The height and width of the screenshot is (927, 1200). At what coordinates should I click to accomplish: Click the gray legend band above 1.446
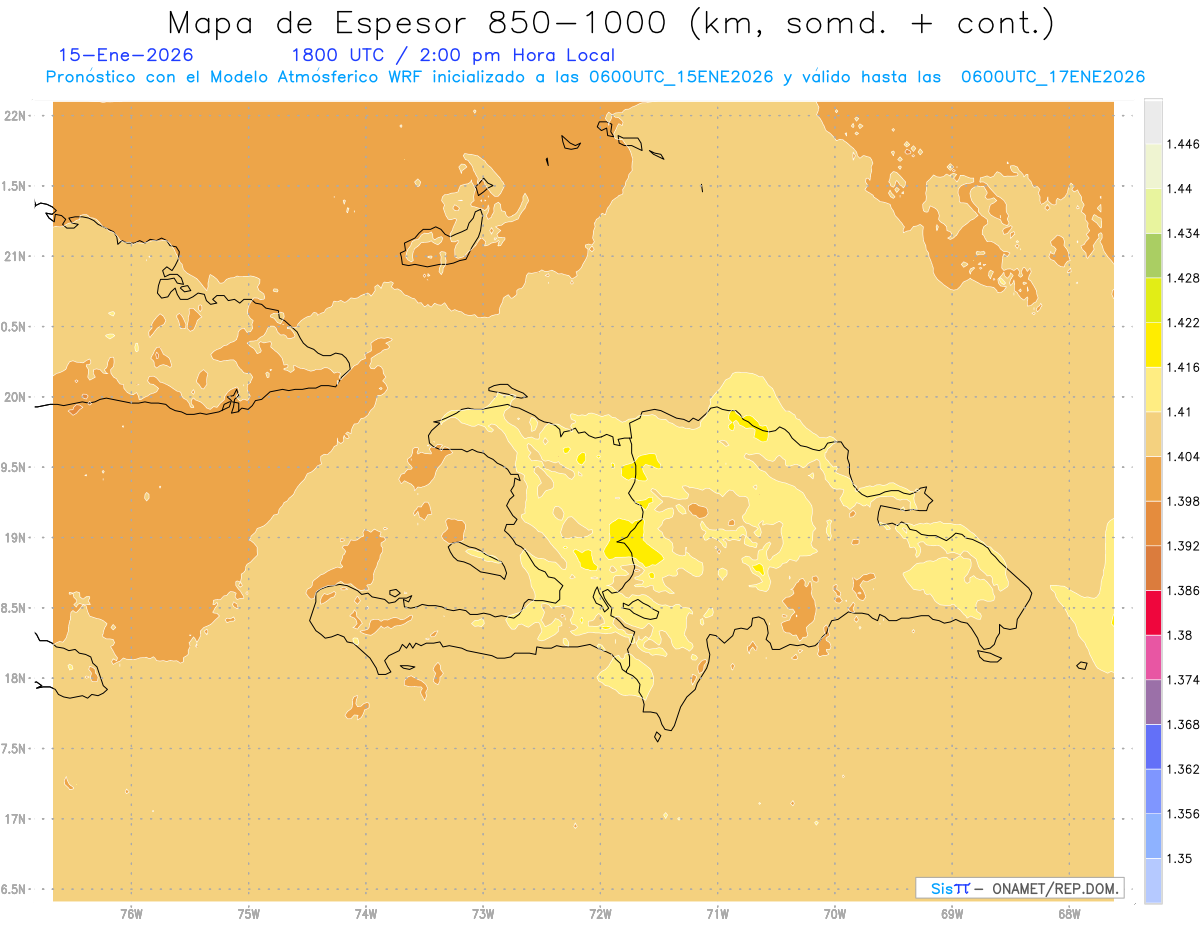(x=1153, y=121)
